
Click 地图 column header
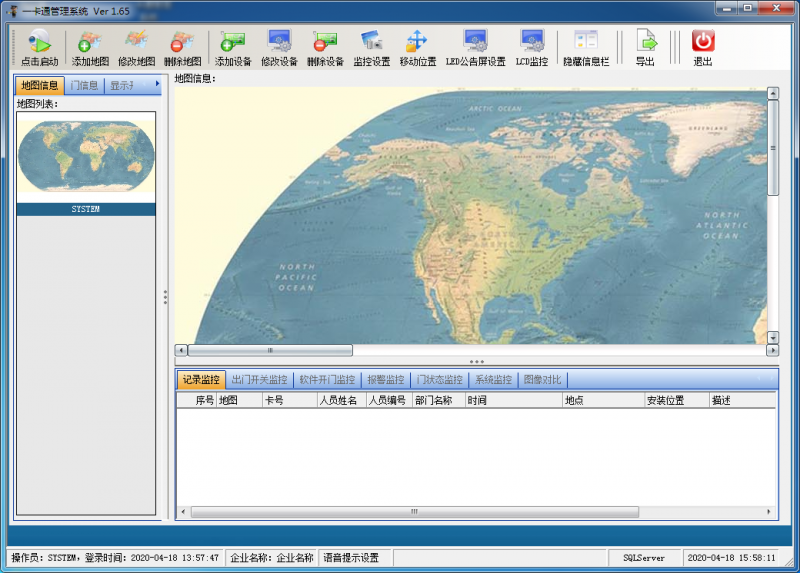click(x=239, y=400)
